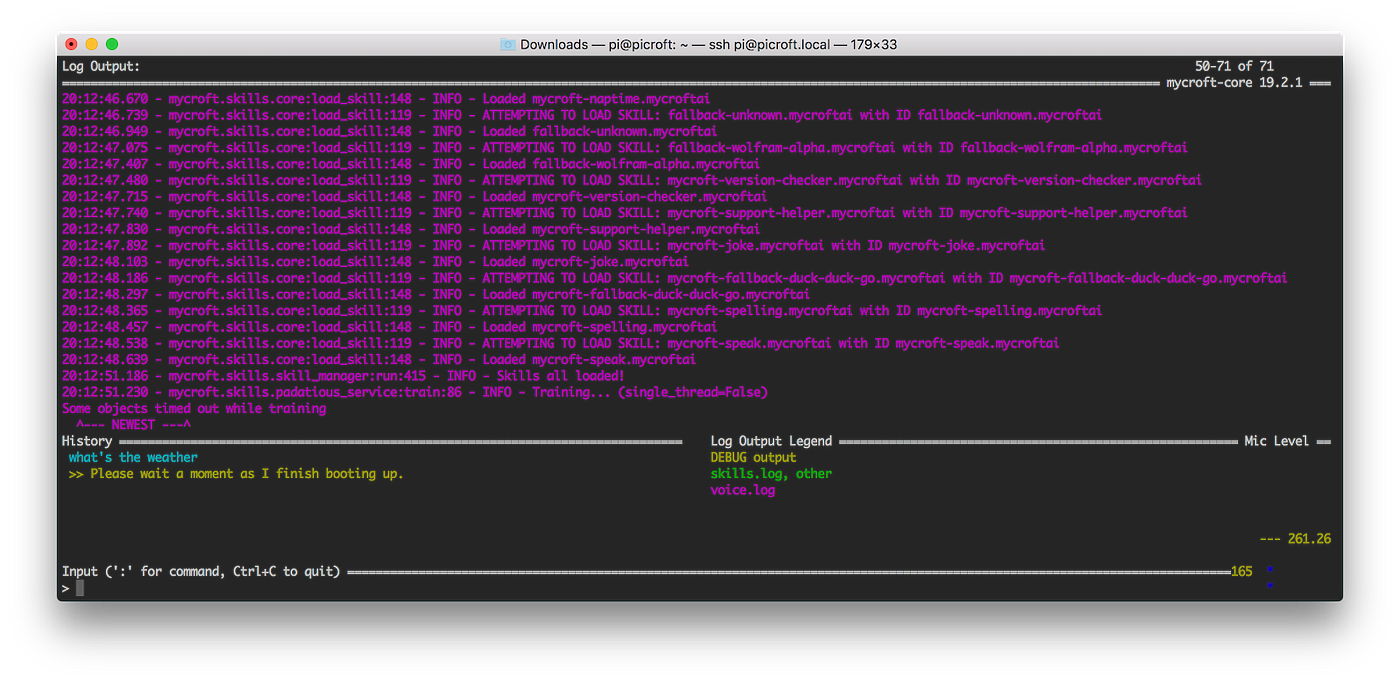Select the ATTEMPTING TO LOAD mycroft-support-helper line
1400x683 pixels.
click(625, 213)
